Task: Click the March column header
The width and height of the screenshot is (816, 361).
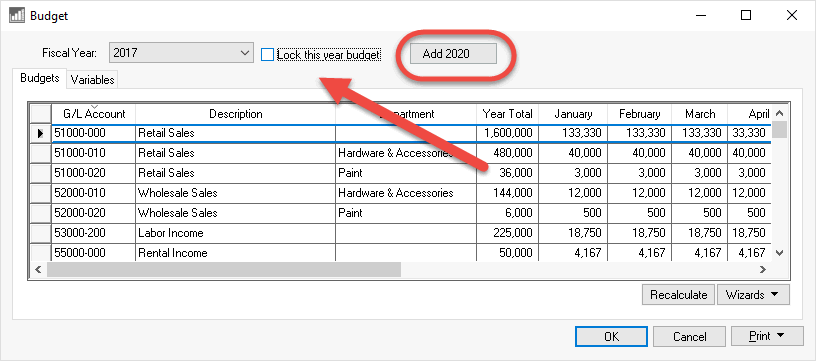Action: (699, 114)
